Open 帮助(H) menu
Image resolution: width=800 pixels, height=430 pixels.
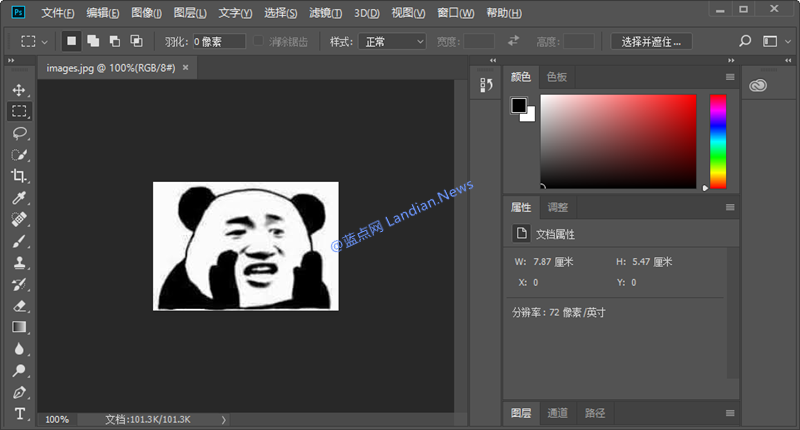coord(504,13)
